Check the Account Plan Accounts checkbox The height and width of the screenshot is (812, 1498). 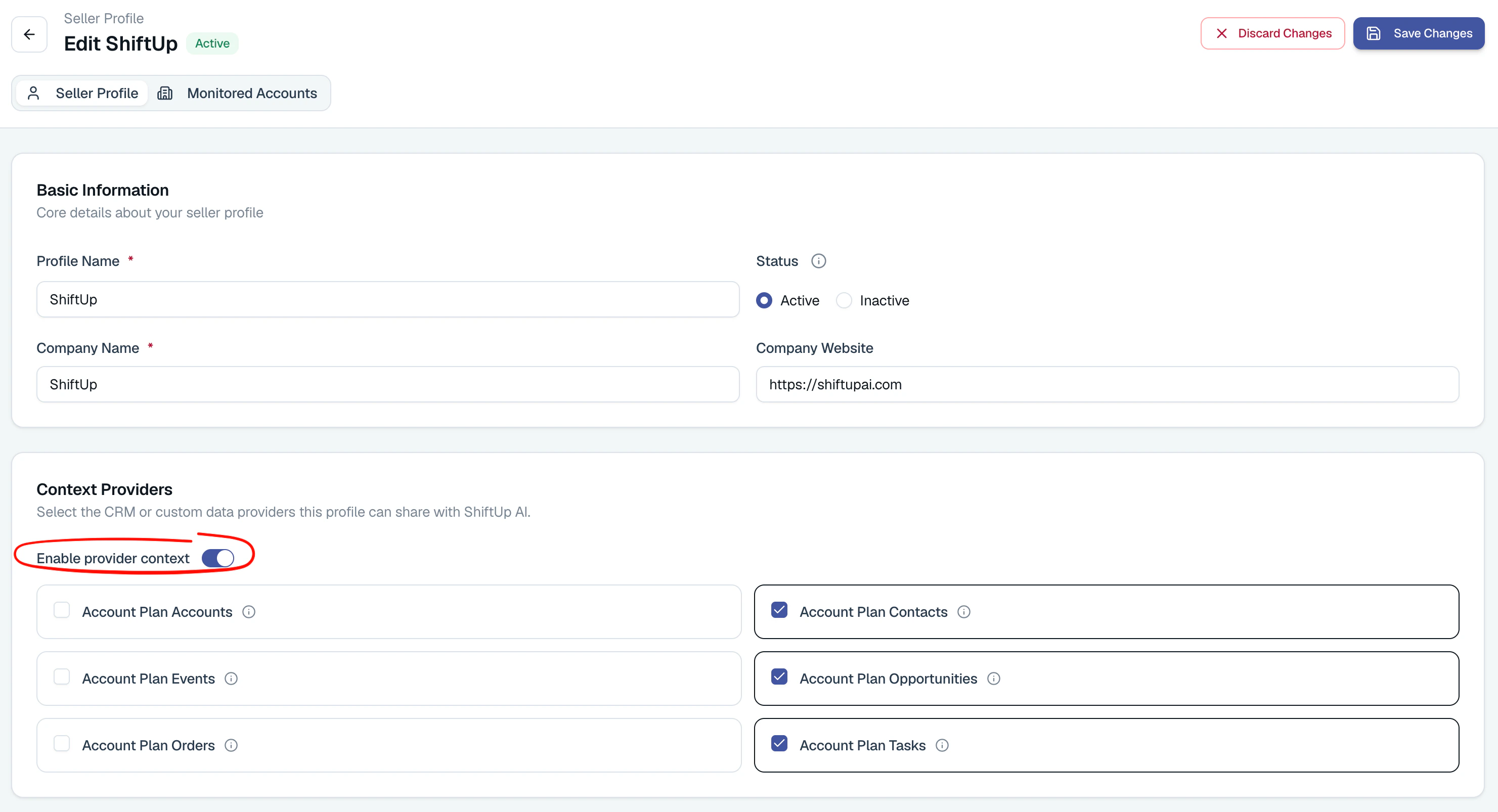(62, 610)
